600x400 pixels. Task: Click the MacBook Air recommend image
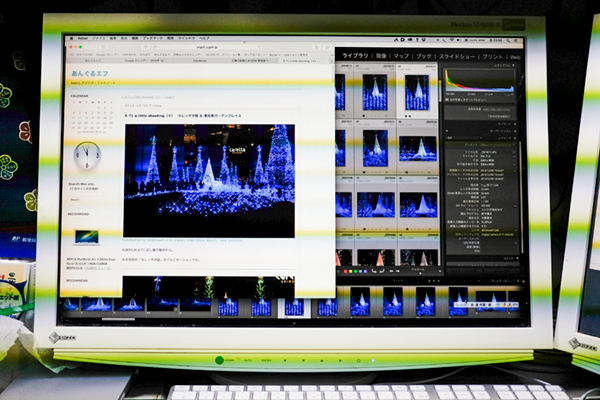pos(86,237)
